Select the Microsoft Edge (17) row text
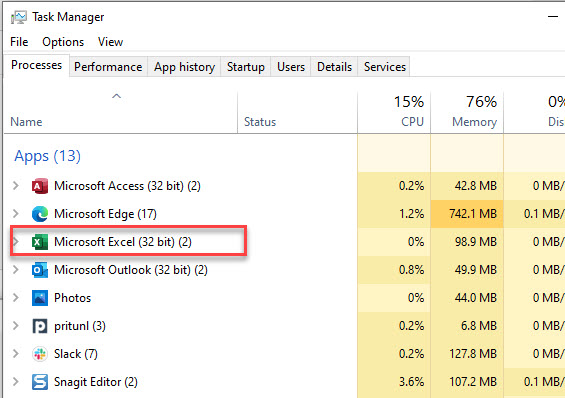 pos(105,214)
